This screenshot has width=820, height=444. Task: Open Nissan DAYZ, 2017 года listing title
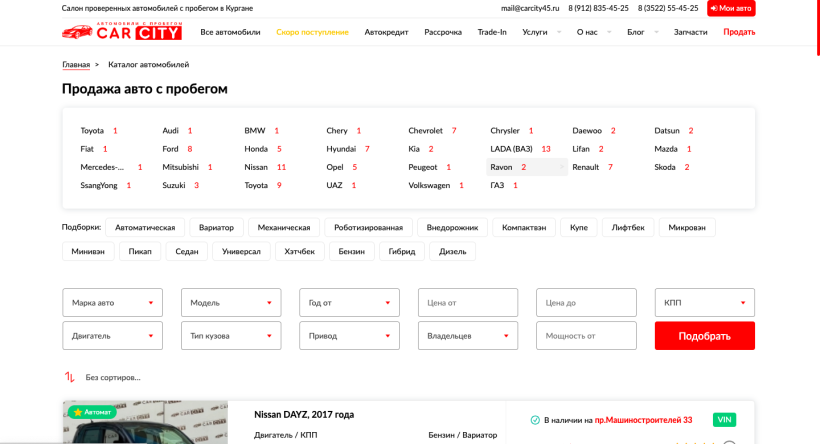tap(304, 414)
